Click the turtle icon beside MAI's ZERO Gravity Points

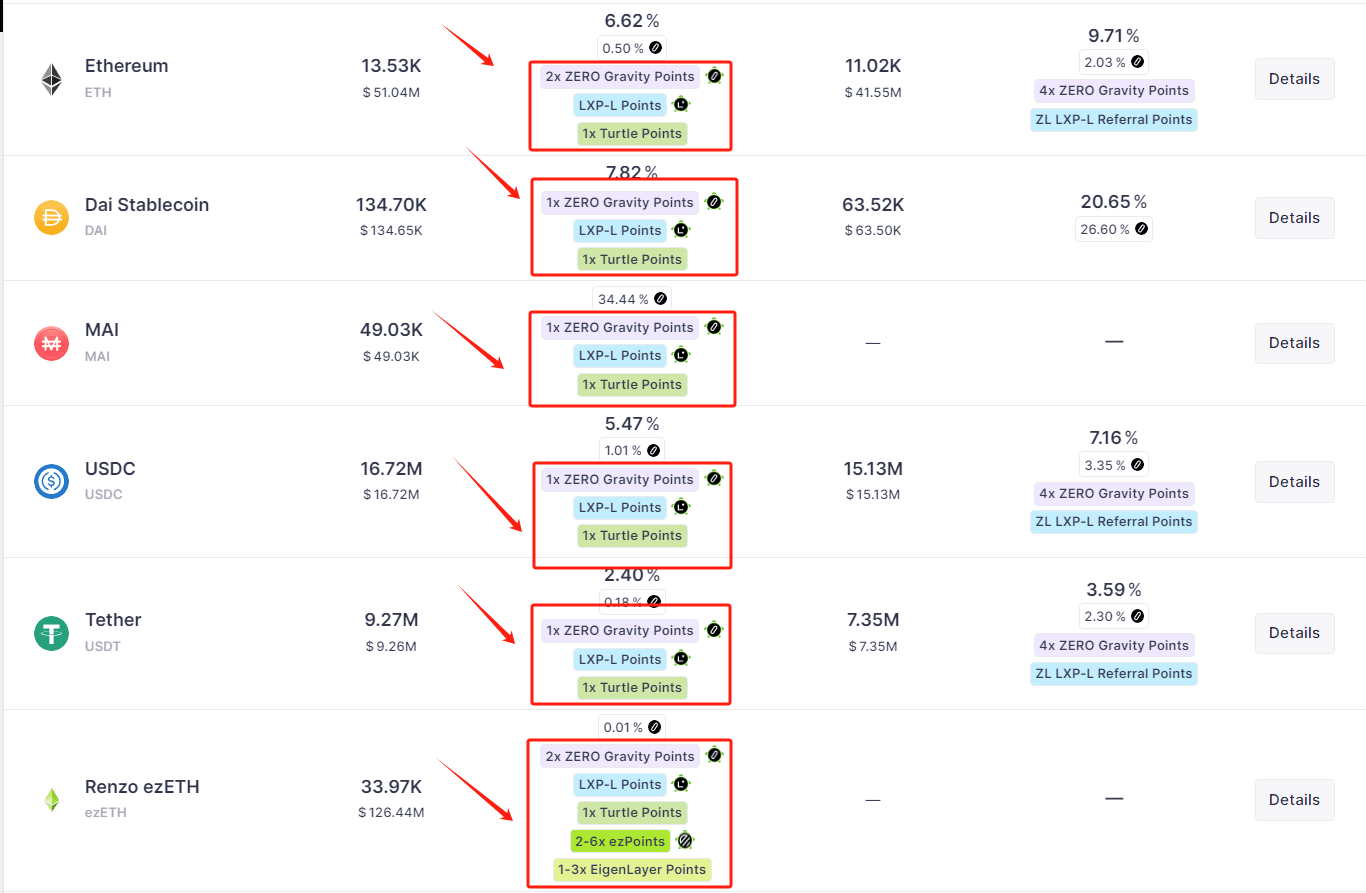[714, 327]
